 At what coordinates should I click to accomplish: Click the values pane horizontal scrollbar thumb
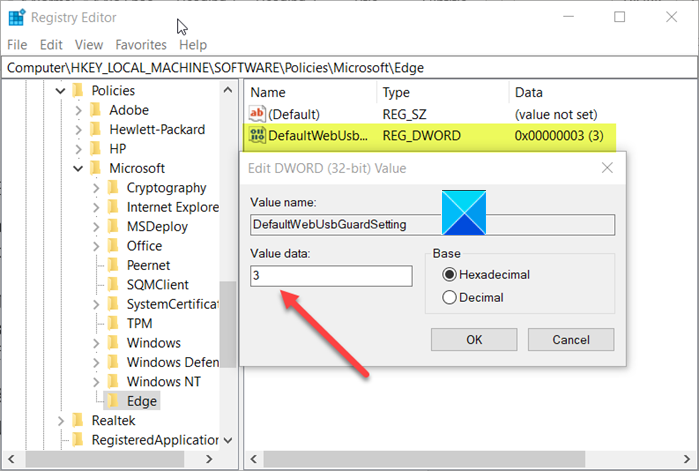424,459
